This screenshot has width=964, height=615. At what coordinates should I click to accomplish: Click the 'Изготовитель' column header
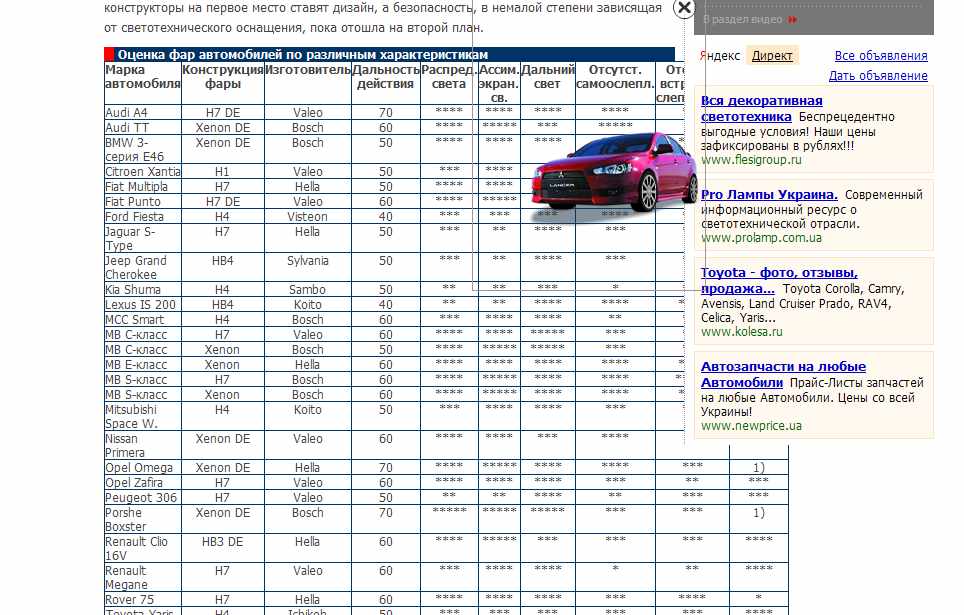coord(308,70)
